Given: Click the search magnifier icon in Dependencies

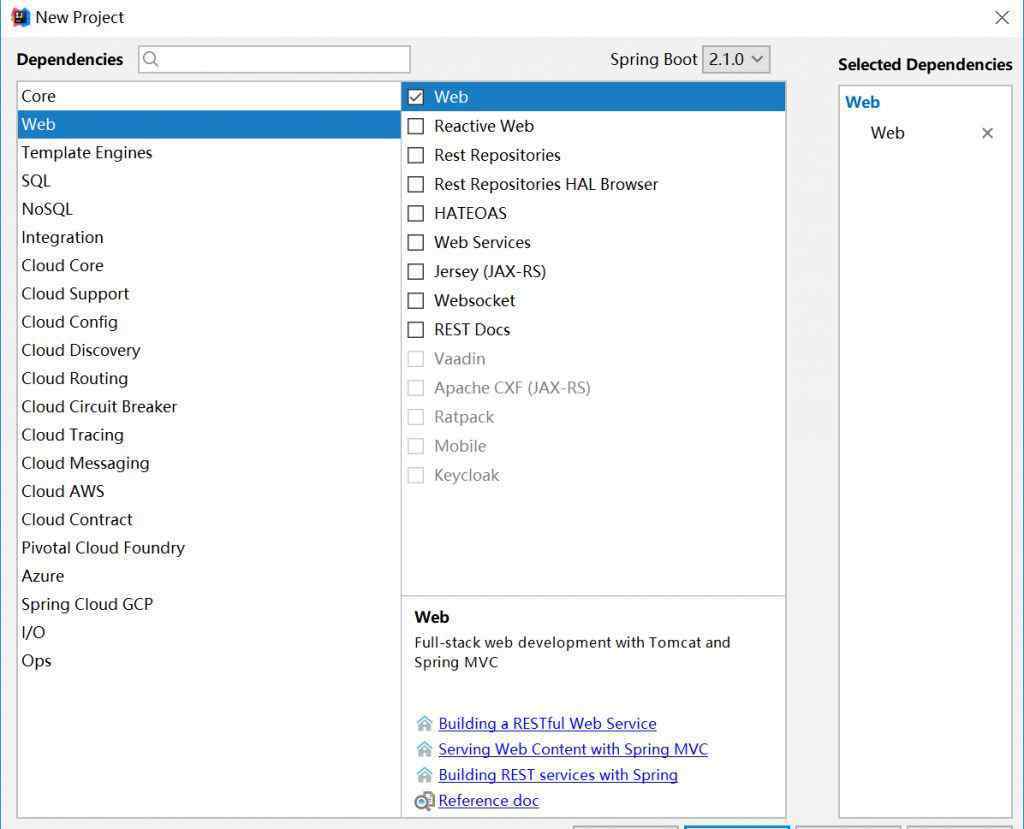Looking at the screenshot, I should pyautogui.click(x=150, y=59).
